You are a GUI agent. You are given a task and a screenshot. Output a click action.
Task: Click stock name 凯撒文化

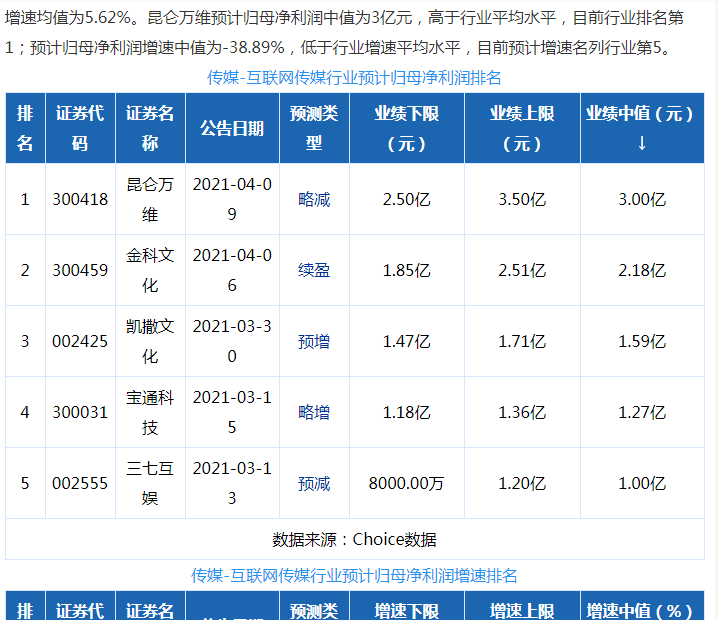pyautogui.click(x=150, y=342)
